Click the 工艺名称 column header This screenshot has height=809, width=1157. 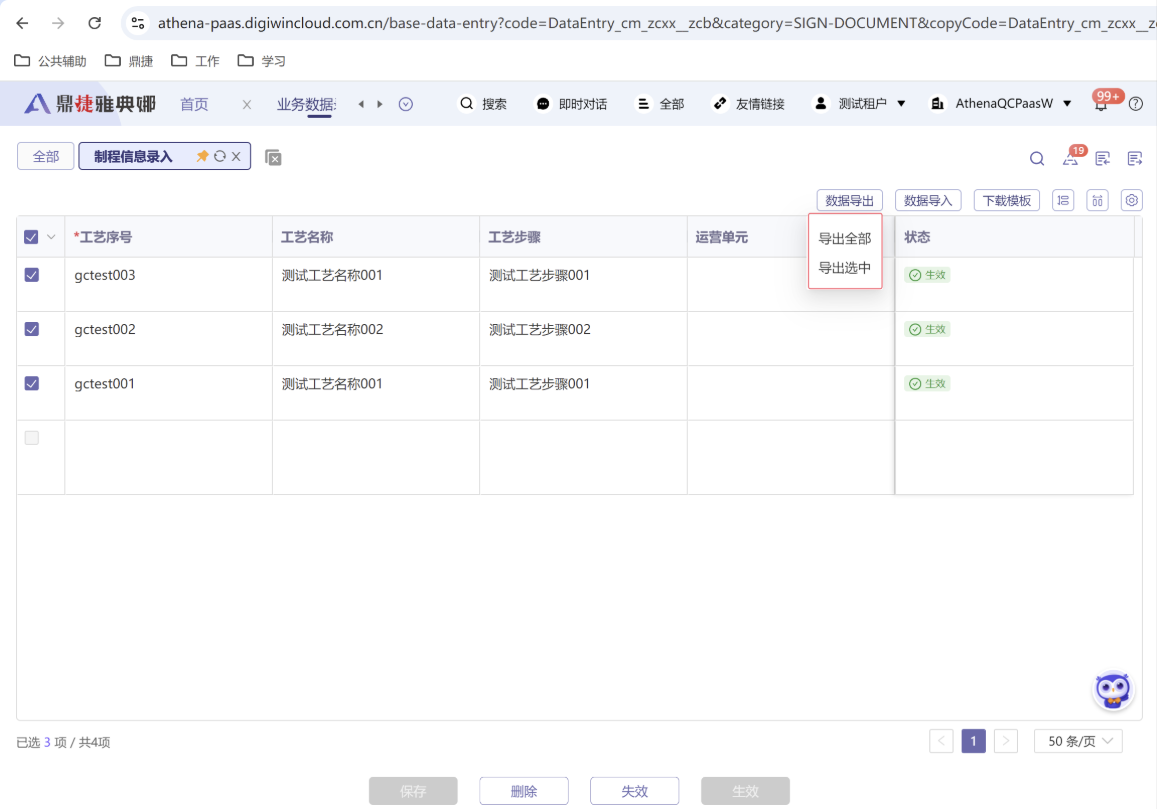[376, 237]
